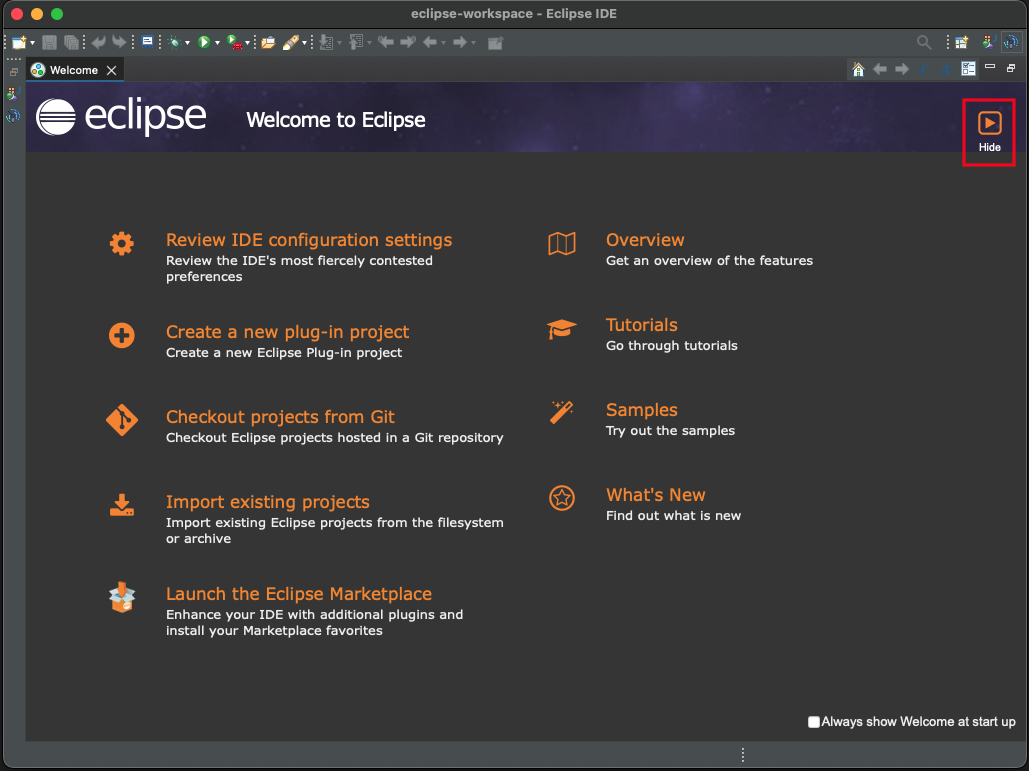The height and width of the screenshot is (771, 1029).
Task: Expand the Debug dropdown arrow
Action: pyautogui.click(x=187, y=43)
